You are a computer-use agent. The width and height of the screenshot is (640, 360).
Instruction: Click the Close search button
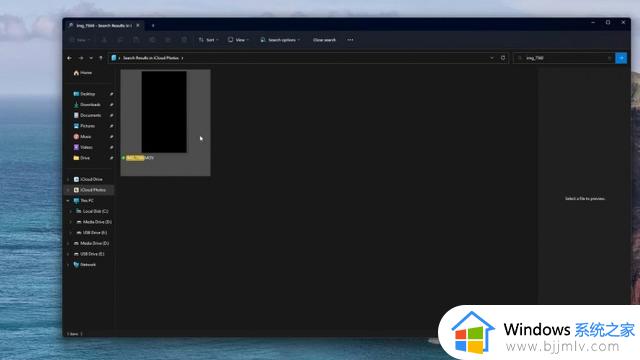tap(324, 40)
